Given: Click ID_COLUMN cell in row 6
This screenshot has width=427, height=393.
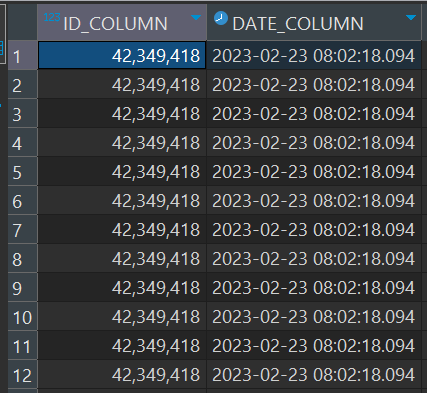Looking at the screenshot, I should (122, 200).
